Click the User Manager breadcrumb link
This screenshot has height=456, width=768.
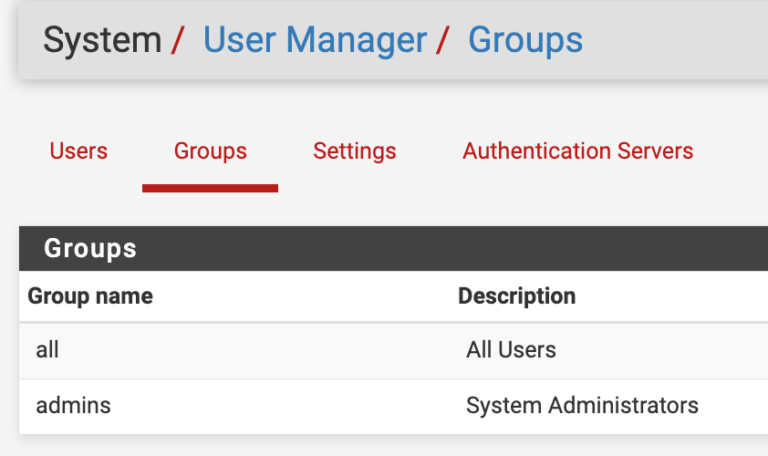click(315, 40)
